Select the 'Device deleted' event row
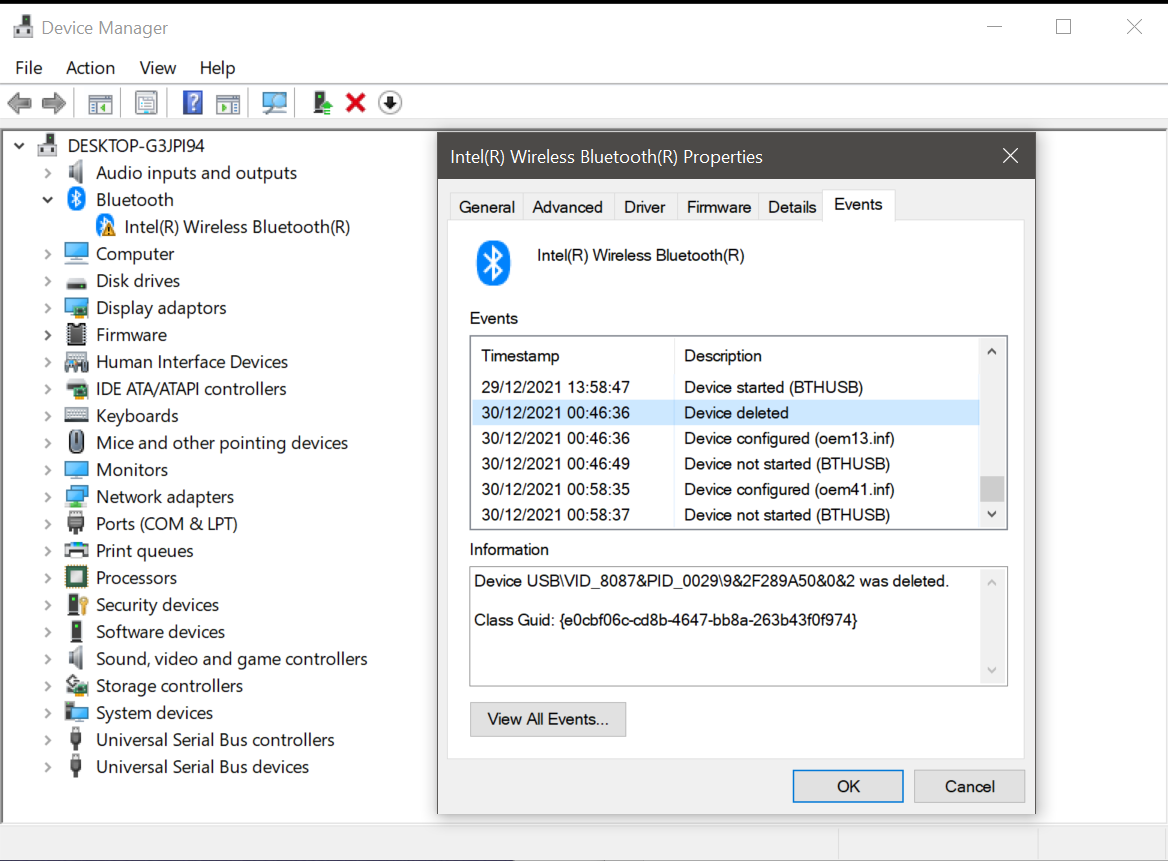1168x861 pixels. [x=726, y=413]
